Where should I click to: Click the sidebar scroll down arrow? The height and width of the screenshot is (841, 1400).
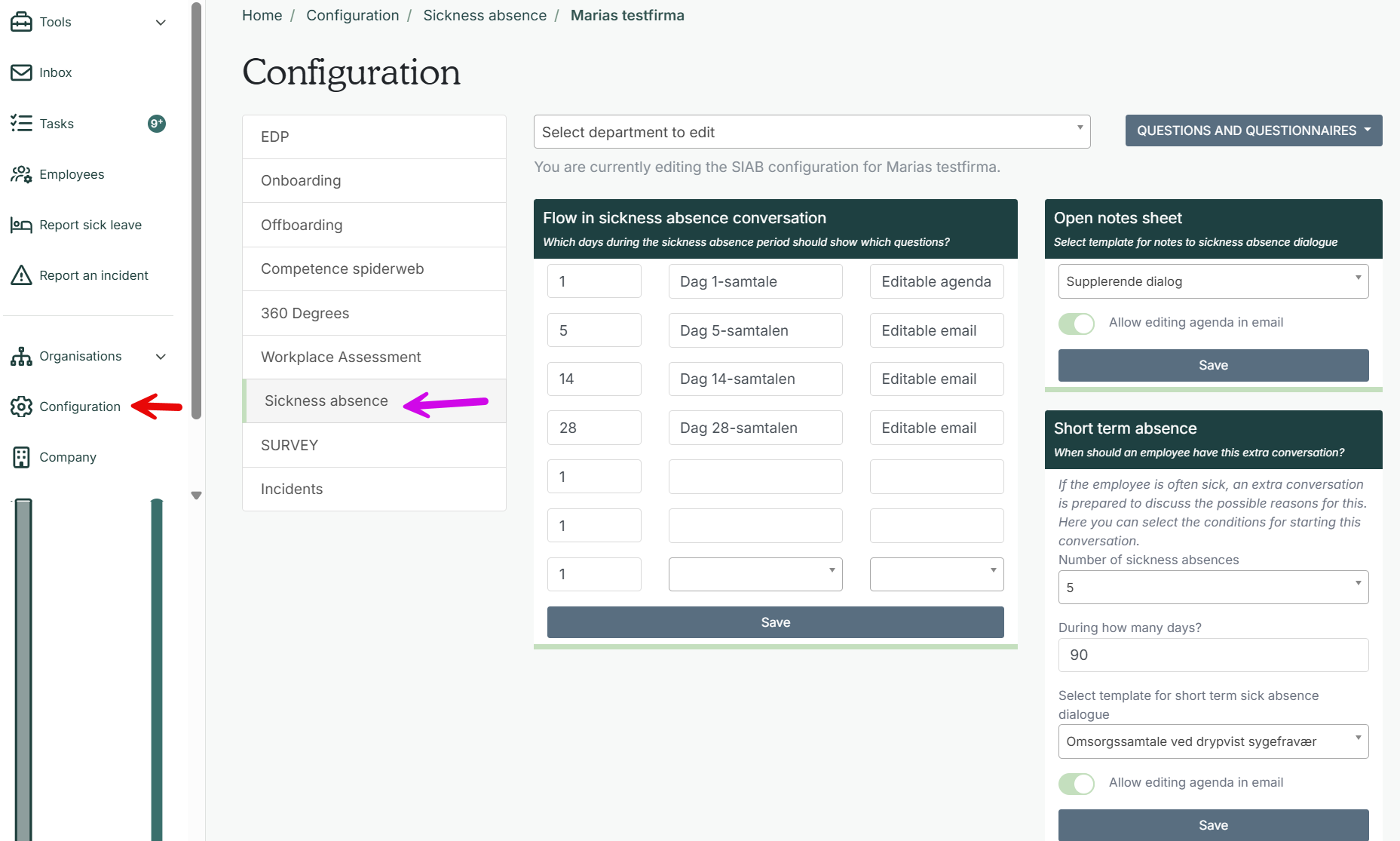196,496
